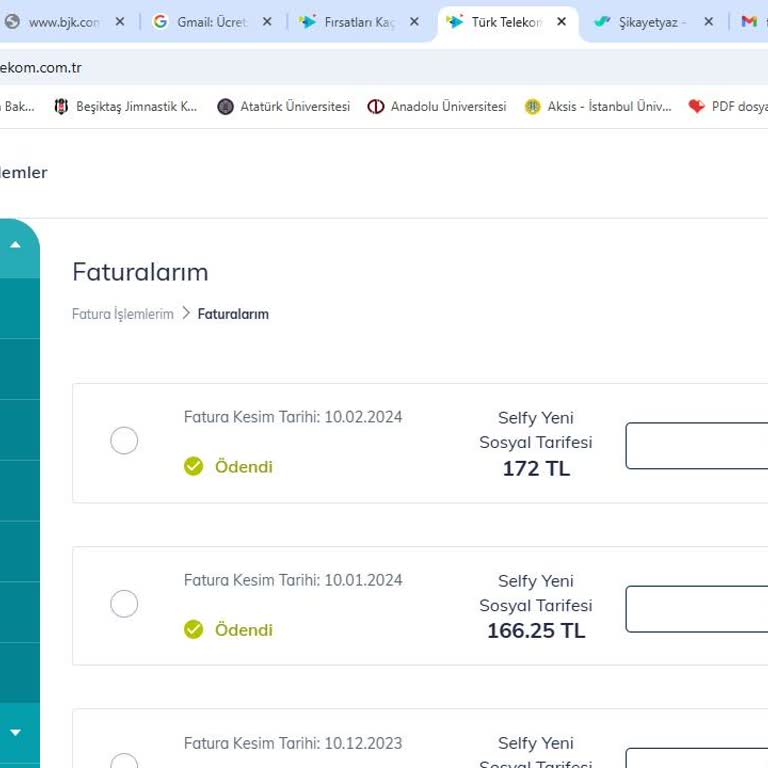Viewport: 768px width, 768px height.
Task: Open PDF dosya bookmark
Action: pyautogui.click(x=728, y=106)
